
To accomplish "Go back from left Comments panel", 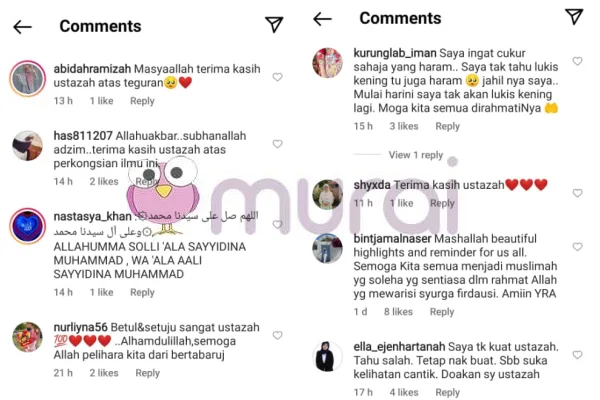I will tap(22, 27).
